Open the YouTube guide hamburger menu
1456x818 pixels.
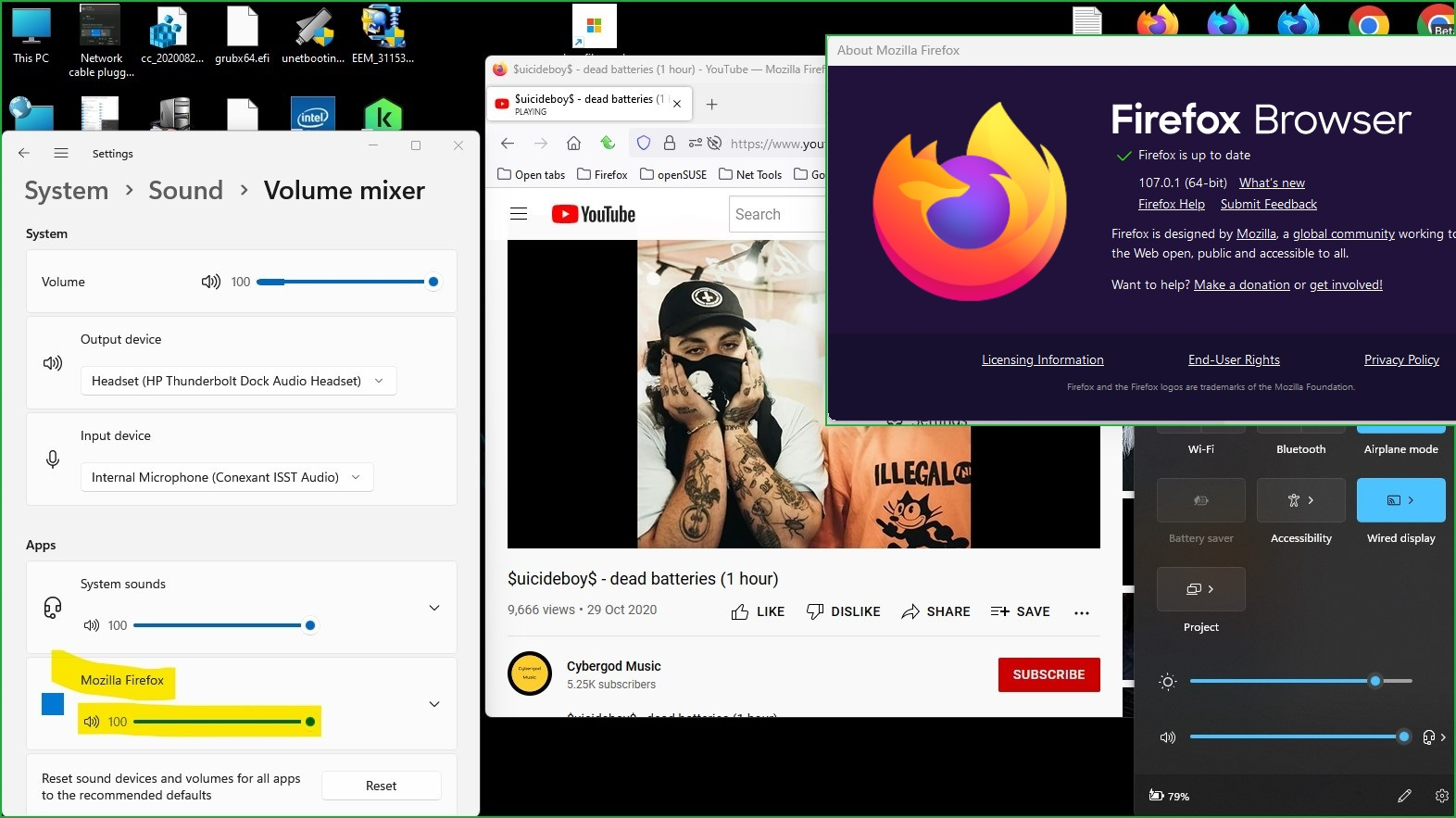point(519,214)
